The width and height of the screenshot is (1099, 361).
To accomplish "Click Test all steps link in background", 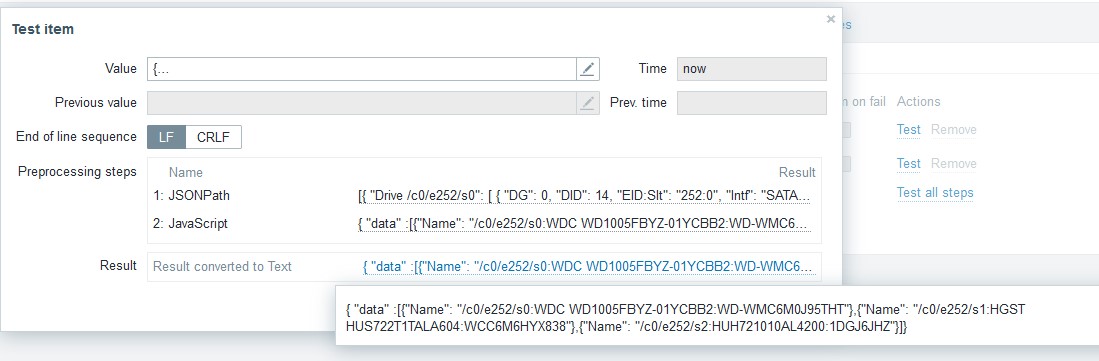I will pos(935,192).
